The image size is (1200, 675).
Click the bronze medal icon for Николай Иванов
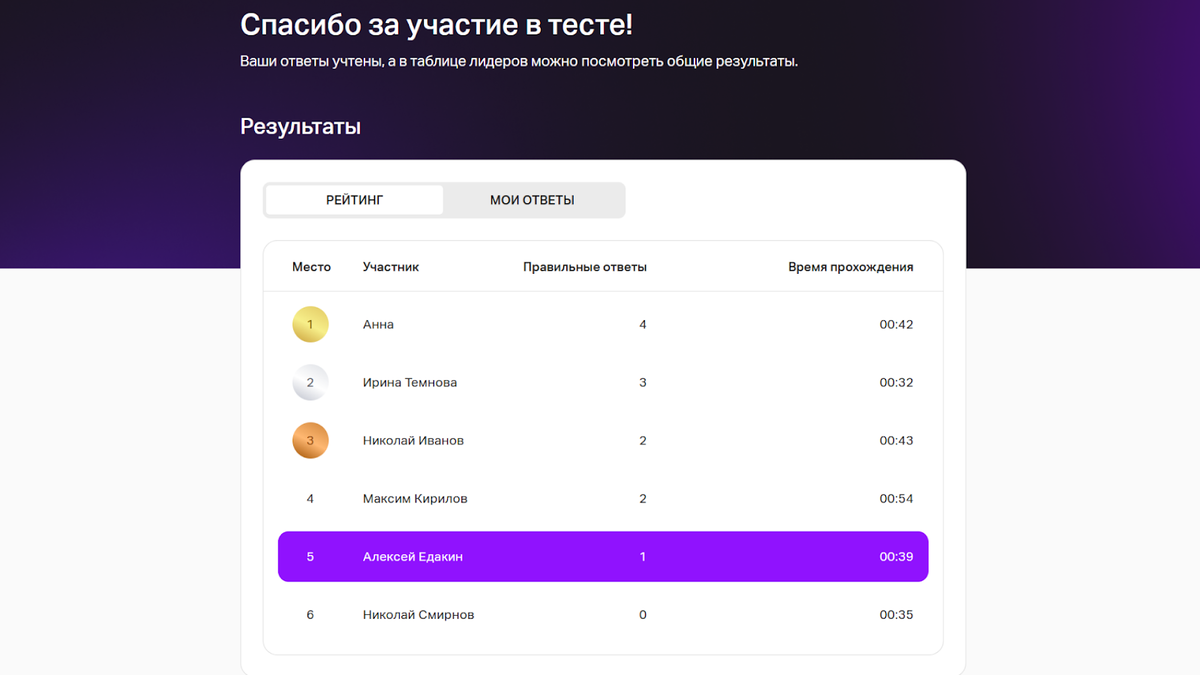point(310,440)
